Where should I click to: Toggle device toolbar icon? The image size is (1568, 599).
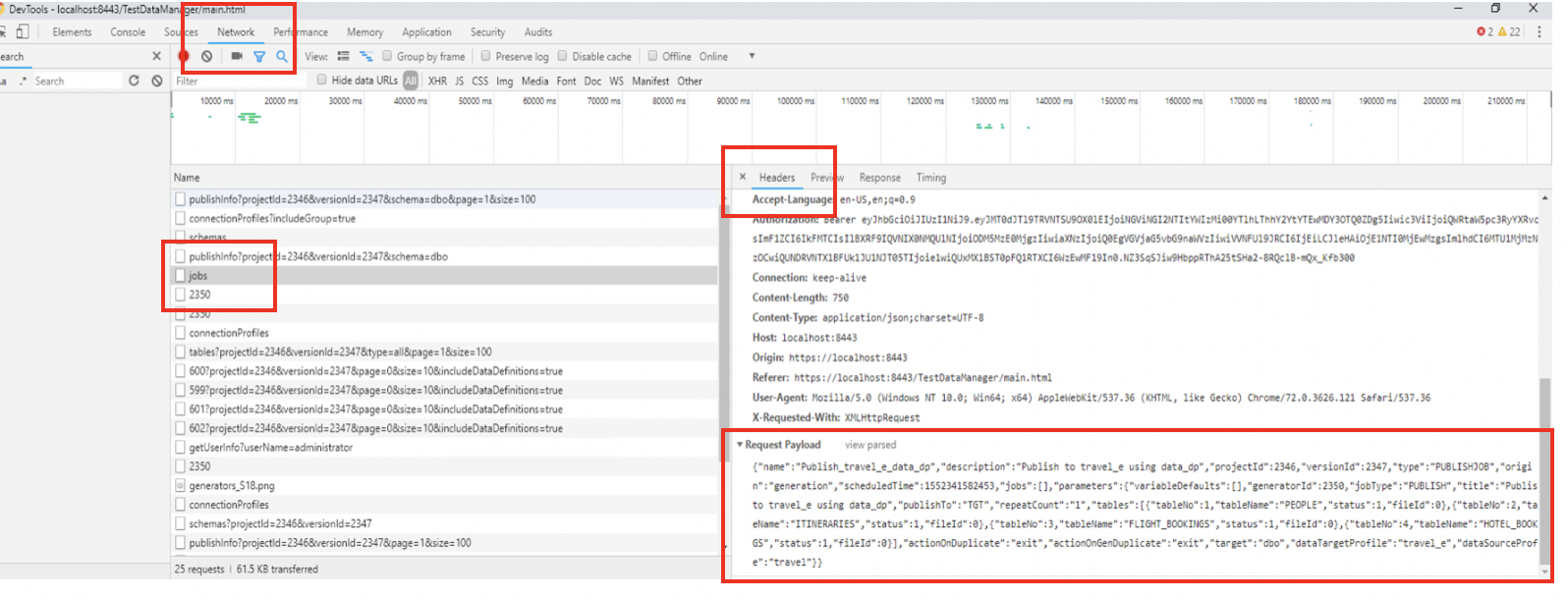pos(23,32)
